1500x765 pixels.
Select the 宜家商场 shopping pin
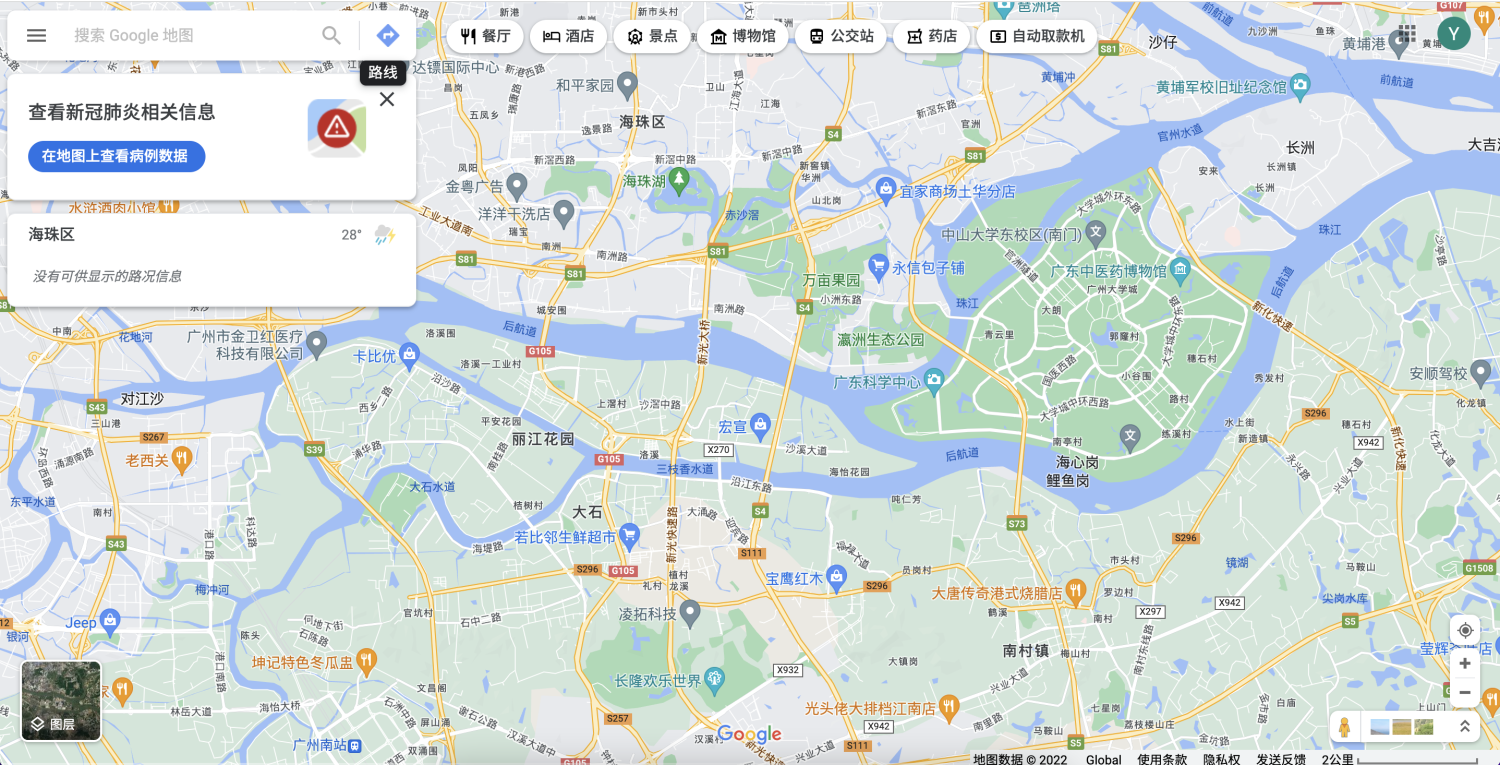(x=885, y=188)
